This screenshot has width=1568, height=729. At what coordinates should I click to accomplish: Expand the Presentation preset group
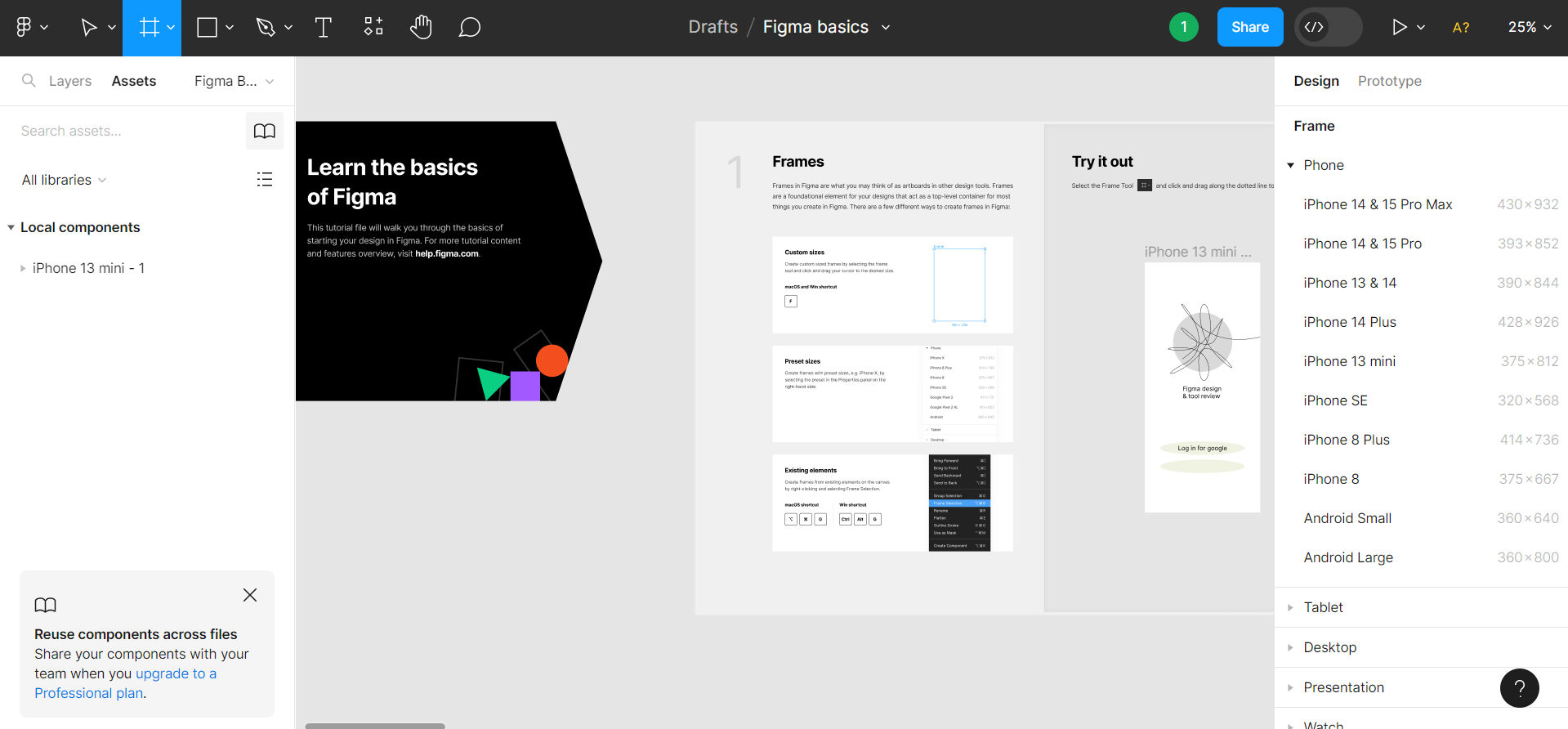1291,687
